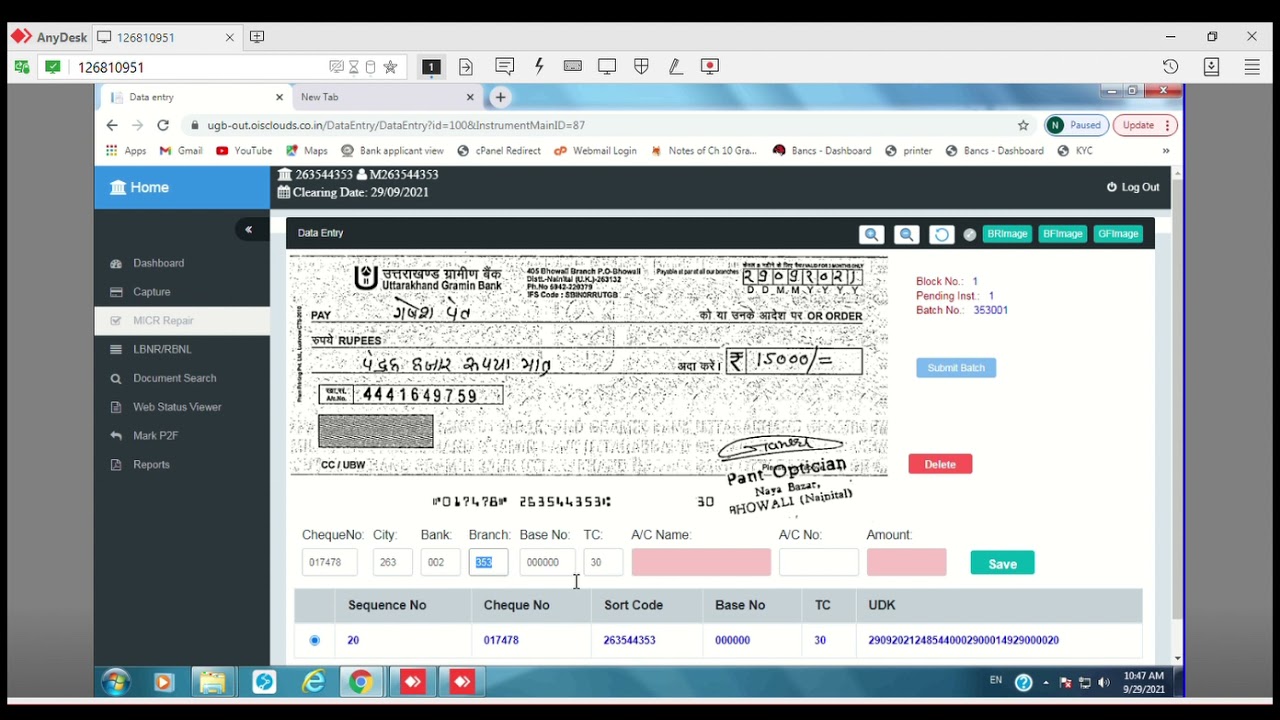Image resolution: width=1280 pixels, height=720 pixels.
Task: Open AnyDesk download icon
Action: [1211, 67]
